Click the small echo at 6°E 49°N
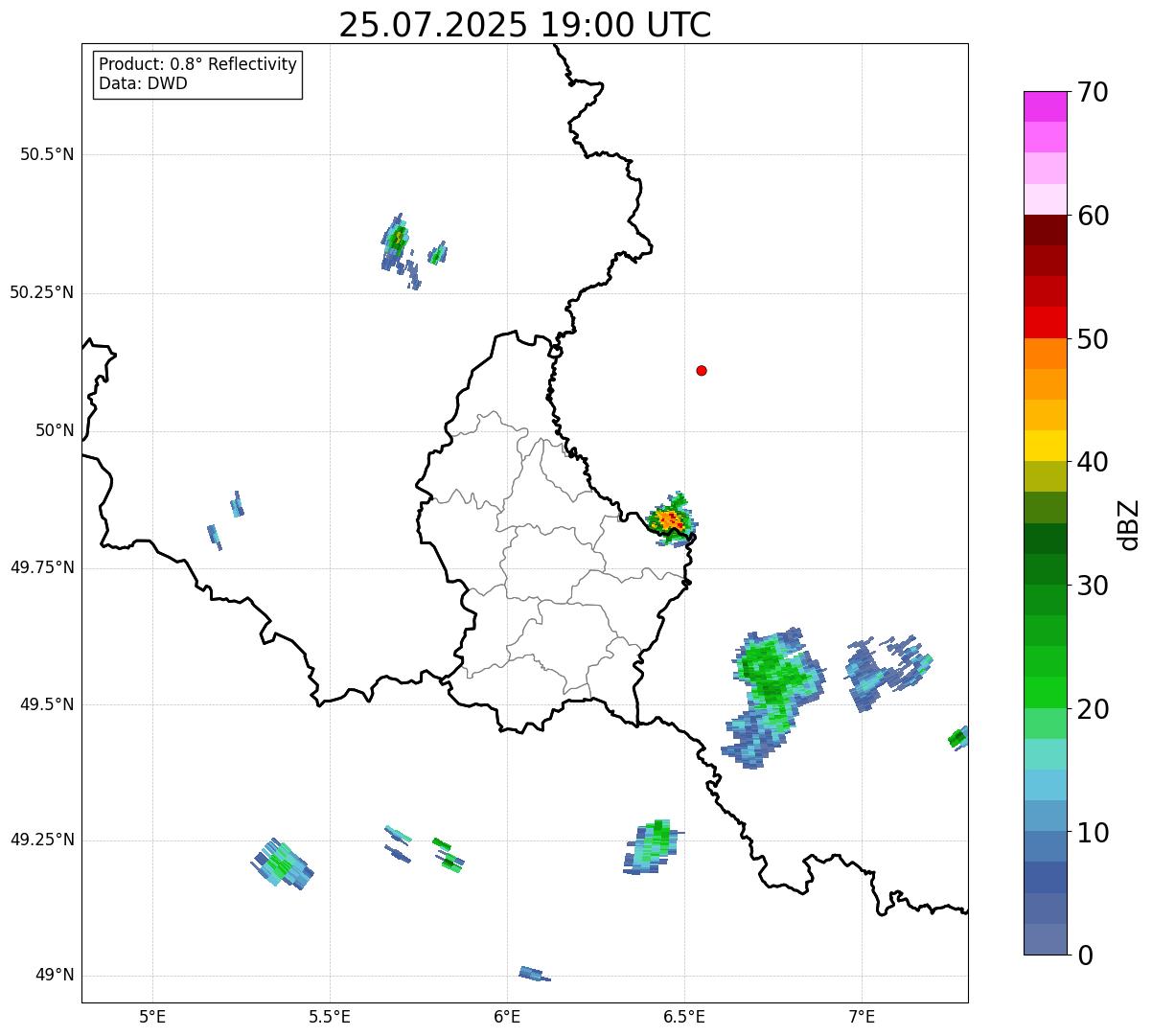Viewport: 1152px width, 1036px height. 535,974
